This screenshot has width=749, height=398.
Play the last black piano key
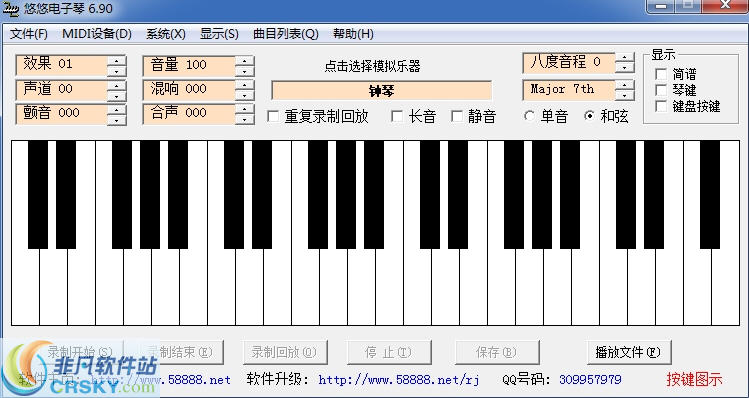(x=710, y=194)
